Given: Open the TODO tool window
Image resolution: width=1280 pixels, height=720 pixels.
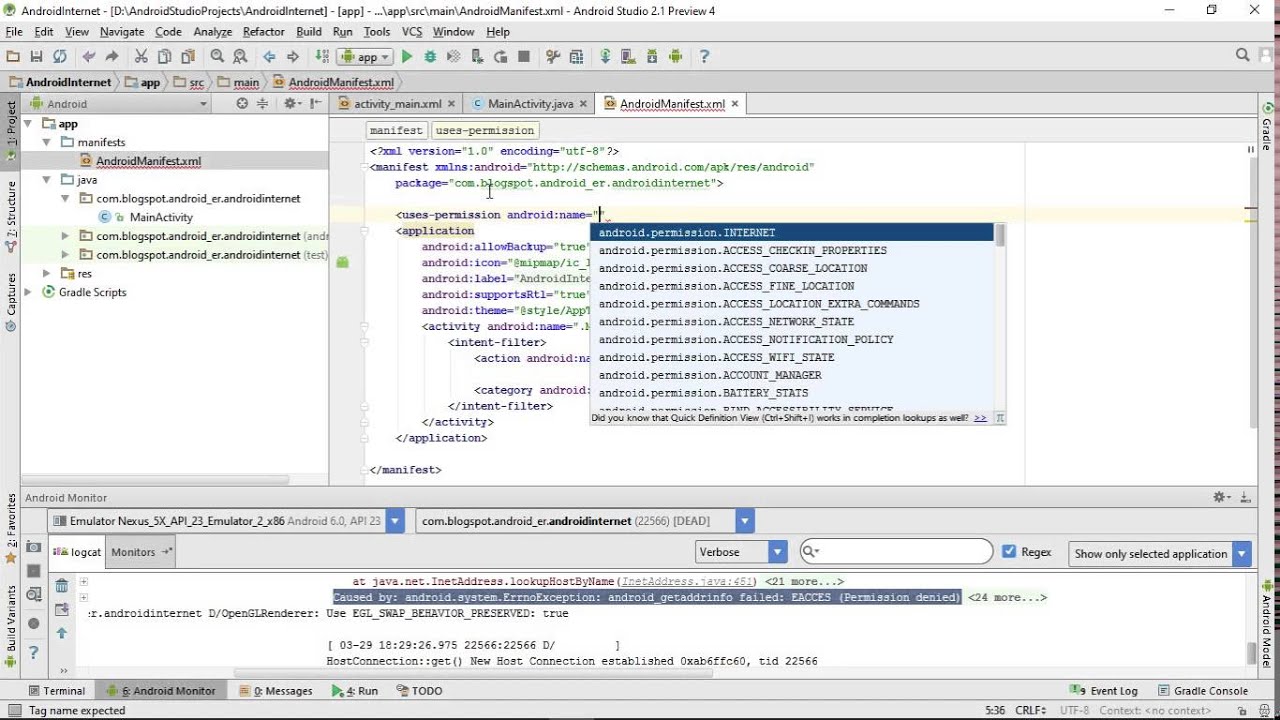Looking at the screenshot, I should tap(419, 690).
